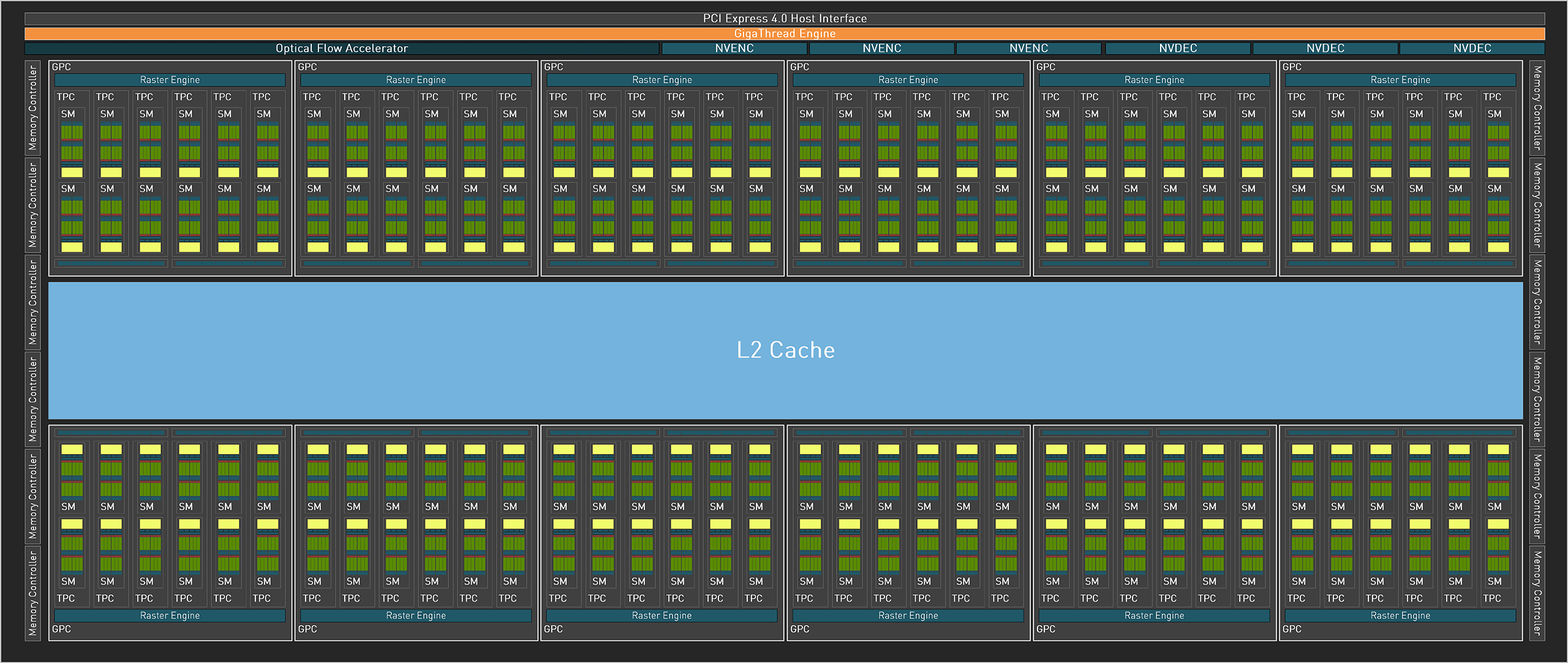The image size is (1568, 663).
Task: Click the PCI Express 4.0 Host Interface bar
Action: point(785,18)
